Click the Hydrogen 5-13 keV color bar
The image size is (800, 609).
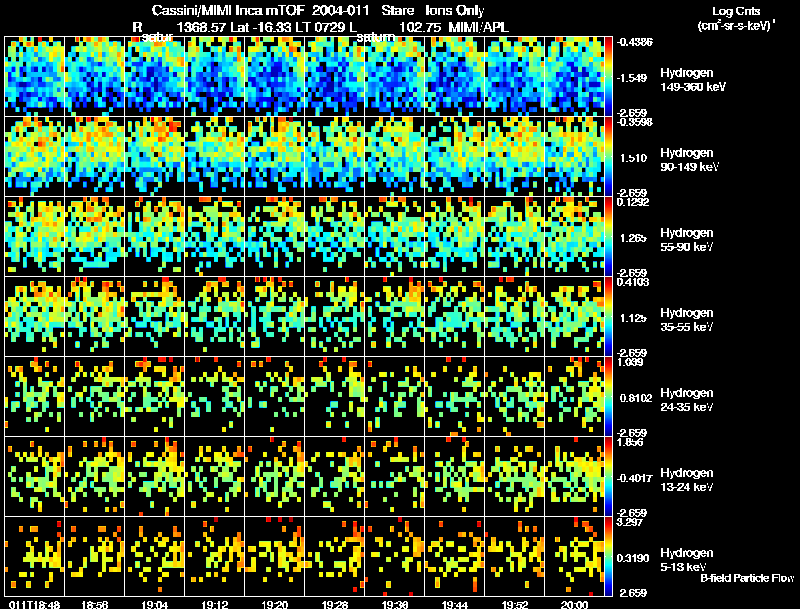point(608,556)
